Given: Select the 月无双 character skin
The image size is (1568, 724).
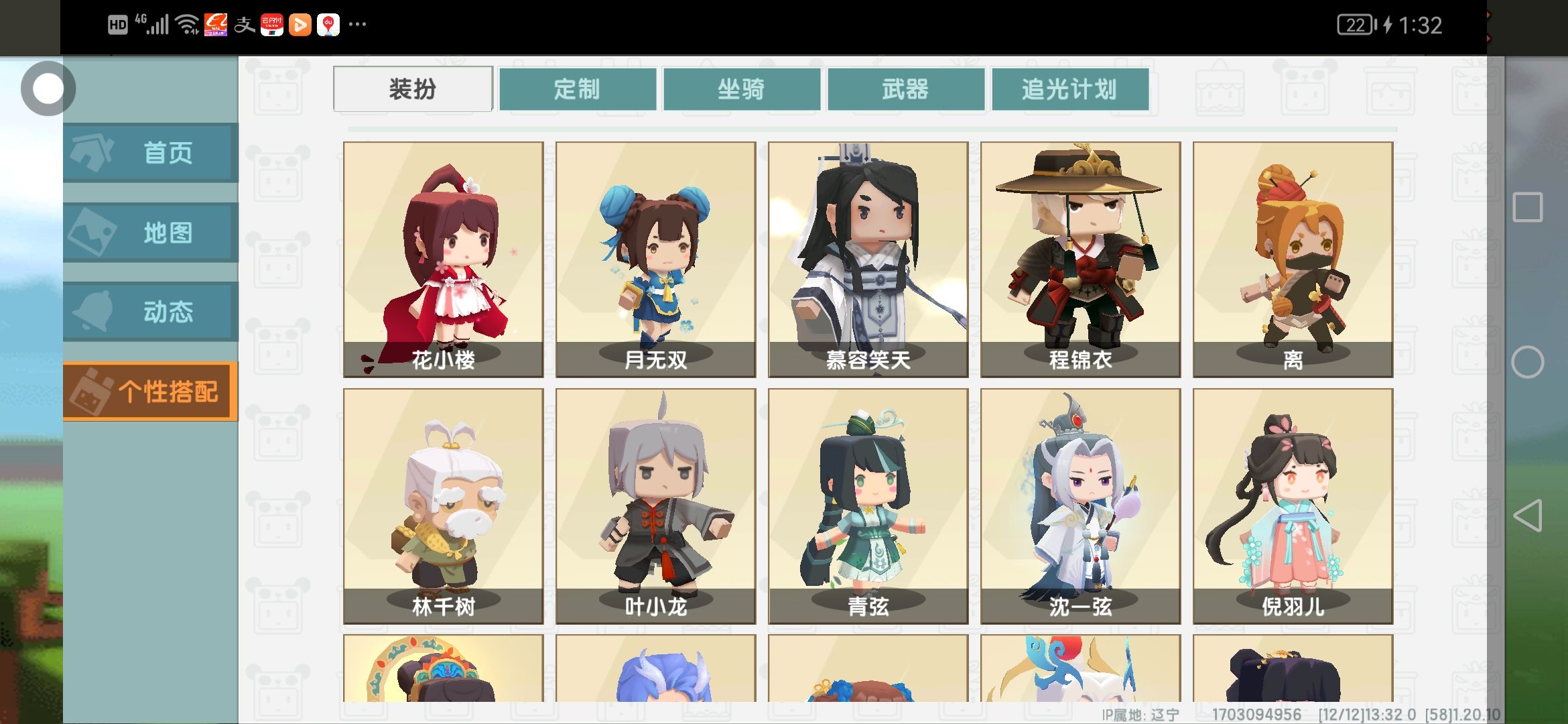Looking at the screenshot, I should pos(656,259).
